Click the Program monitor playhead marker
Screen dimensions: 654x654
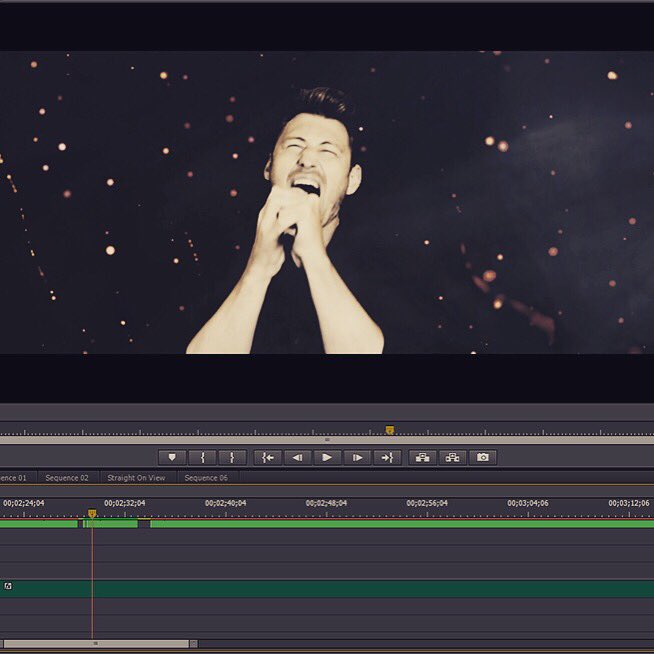click(390, 430)
